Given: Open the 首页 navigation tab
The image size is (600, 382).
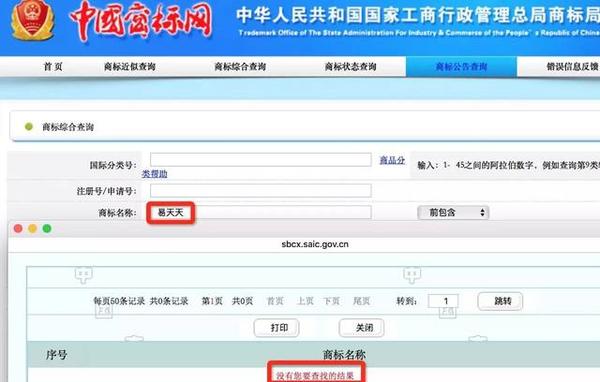Looking at the screenshot, I should (53, 67).
